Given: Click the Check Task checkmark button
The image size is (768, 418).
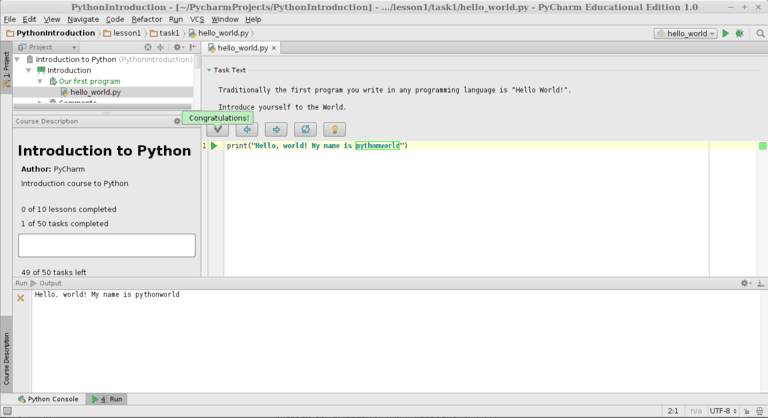Looking at the screenshot, I should [217, 129].
